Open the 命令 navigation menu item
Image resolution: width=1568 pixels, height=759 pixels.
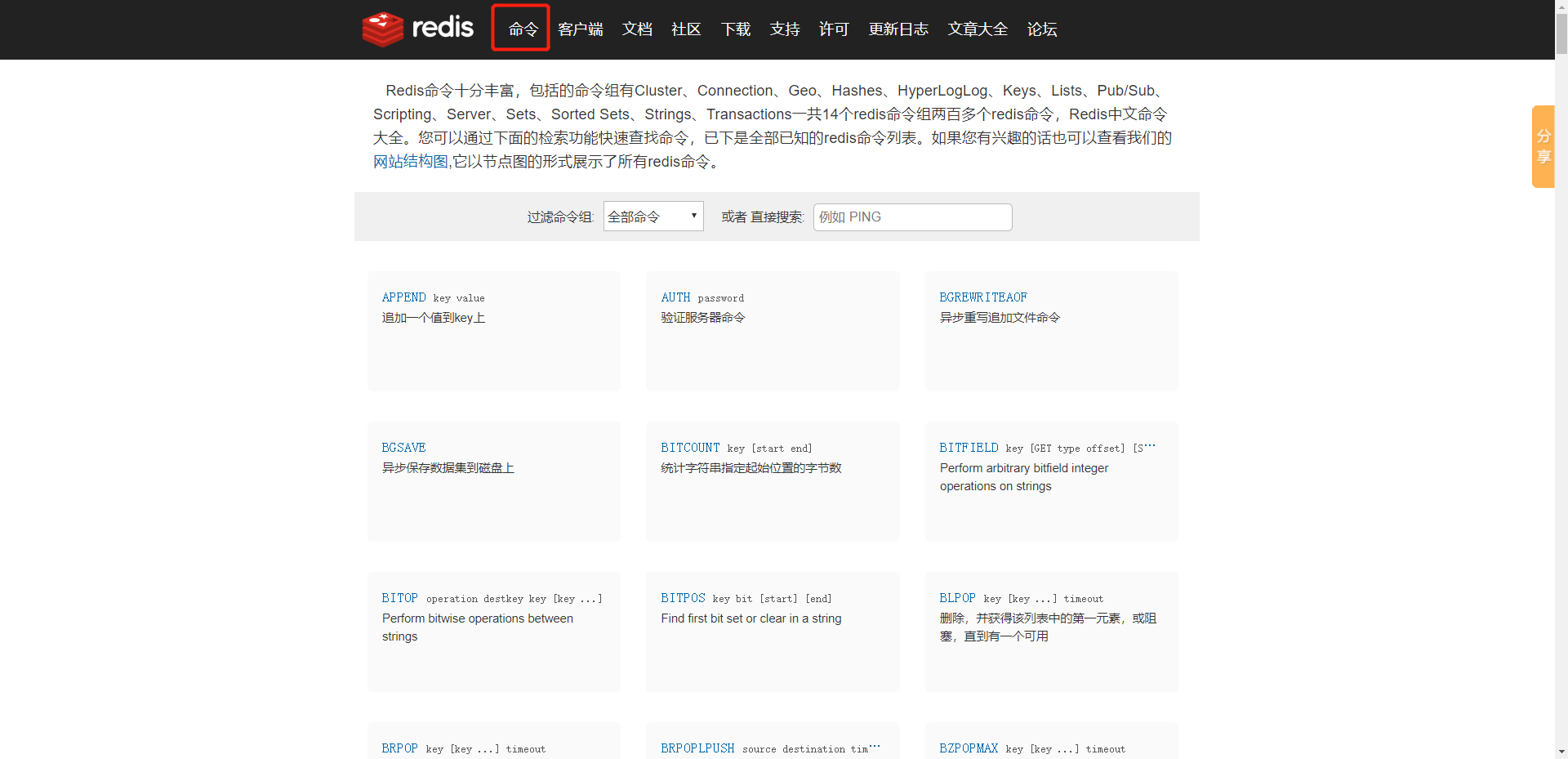pyautogui.click(x=523, y=29)
